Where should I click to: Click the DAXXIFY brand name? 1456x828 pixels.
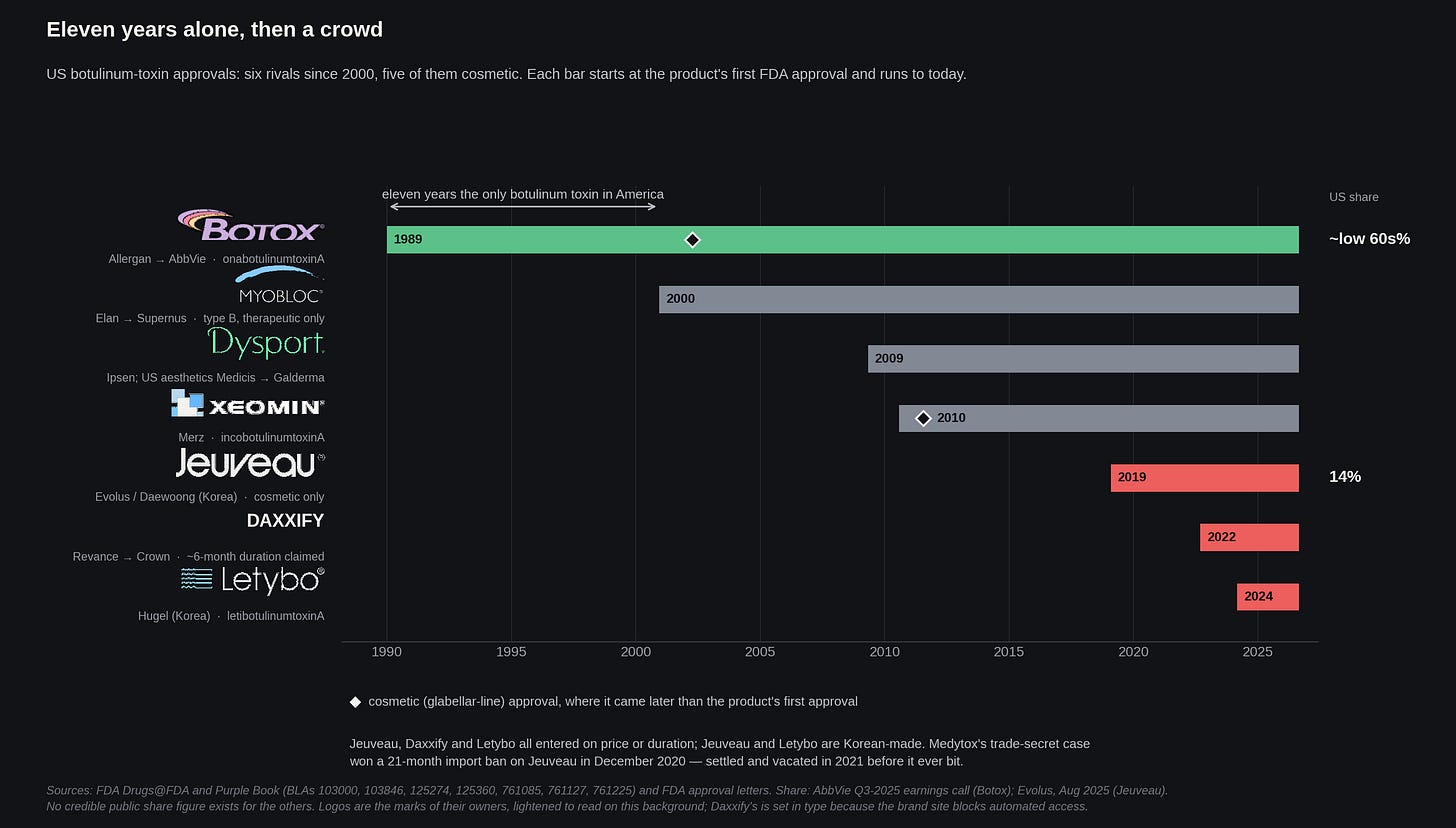click(x=285, y=521)
